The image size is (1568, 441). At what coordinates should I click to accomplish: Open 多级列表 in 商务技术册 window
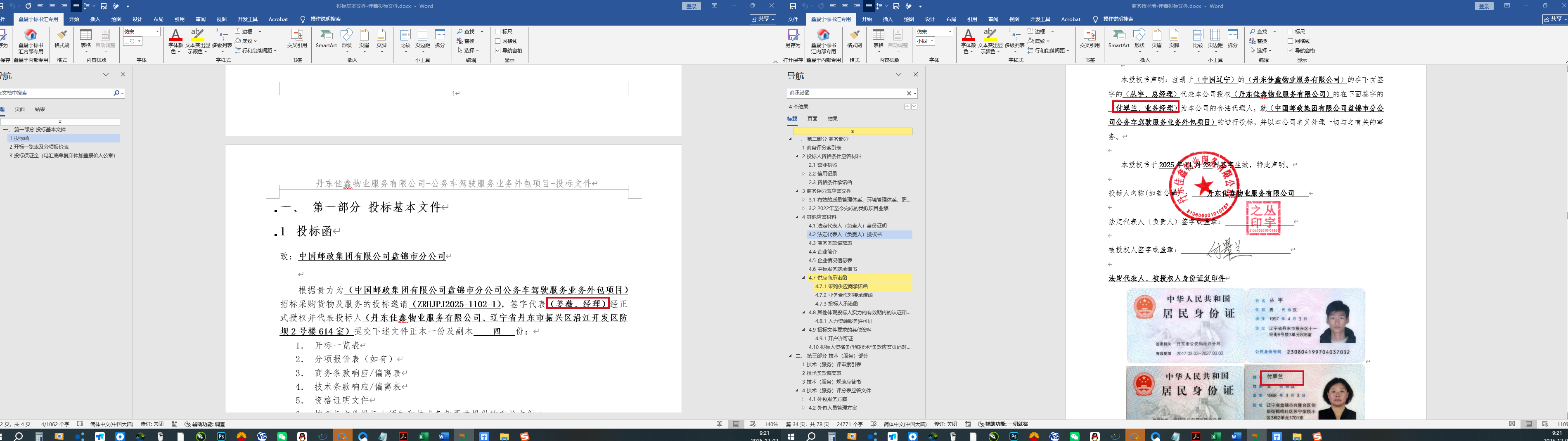(1015, 40)
